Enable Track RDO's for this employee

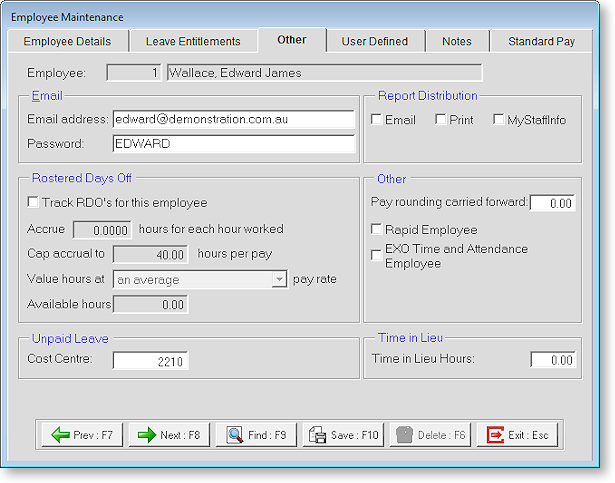34,203
